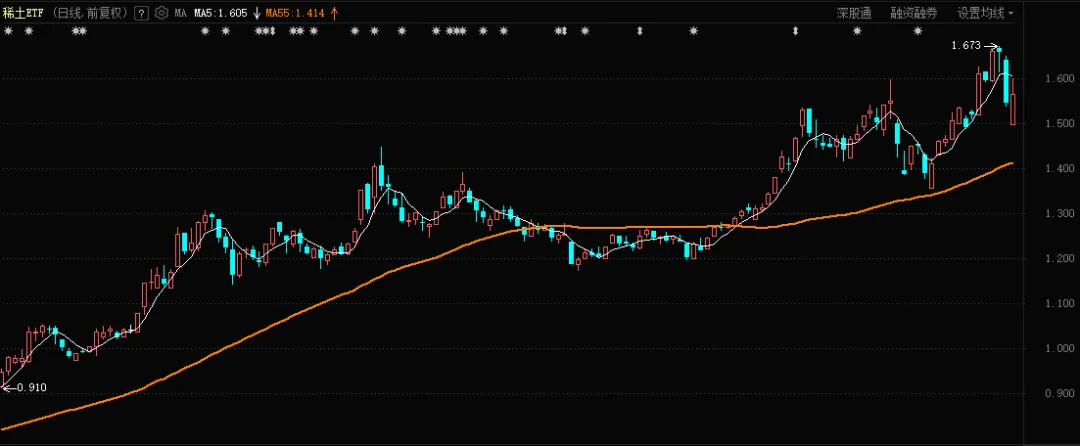Select the orange MA55:1.414 value label
The width and height of the screenshot is (1080, 446).
tap(295, 13)
